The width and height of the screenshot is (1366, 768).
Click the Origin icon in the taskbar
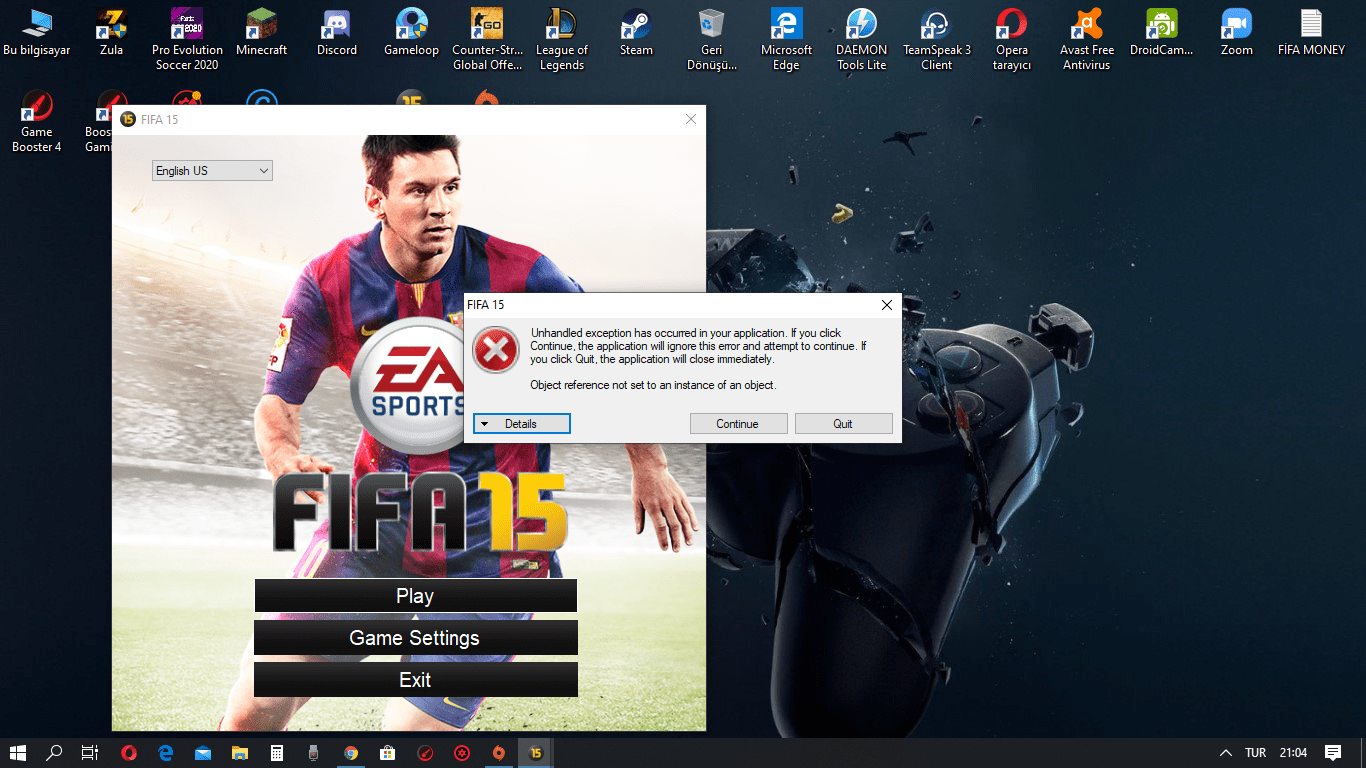(499, 753)
